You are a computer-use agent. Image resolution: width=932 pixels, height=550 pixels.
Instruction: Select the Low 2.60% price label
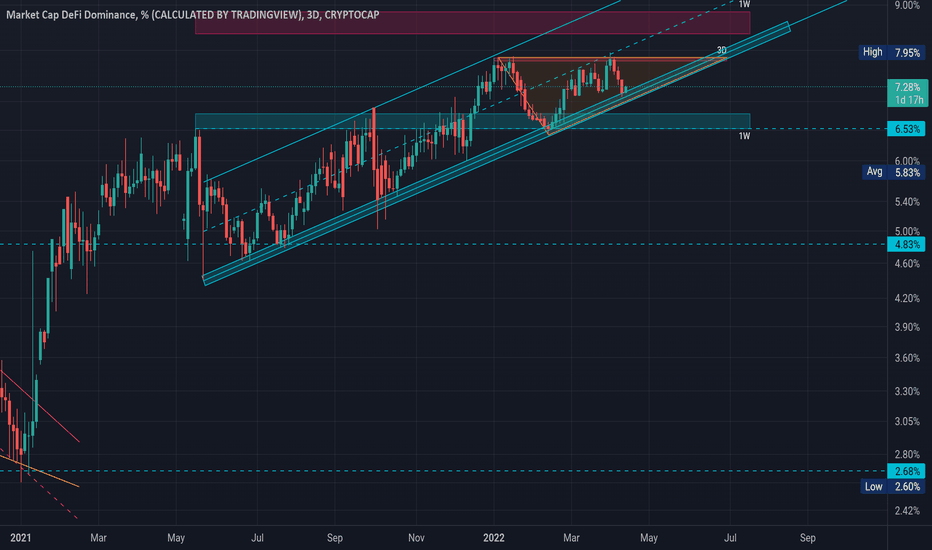[x=893, y=487]
